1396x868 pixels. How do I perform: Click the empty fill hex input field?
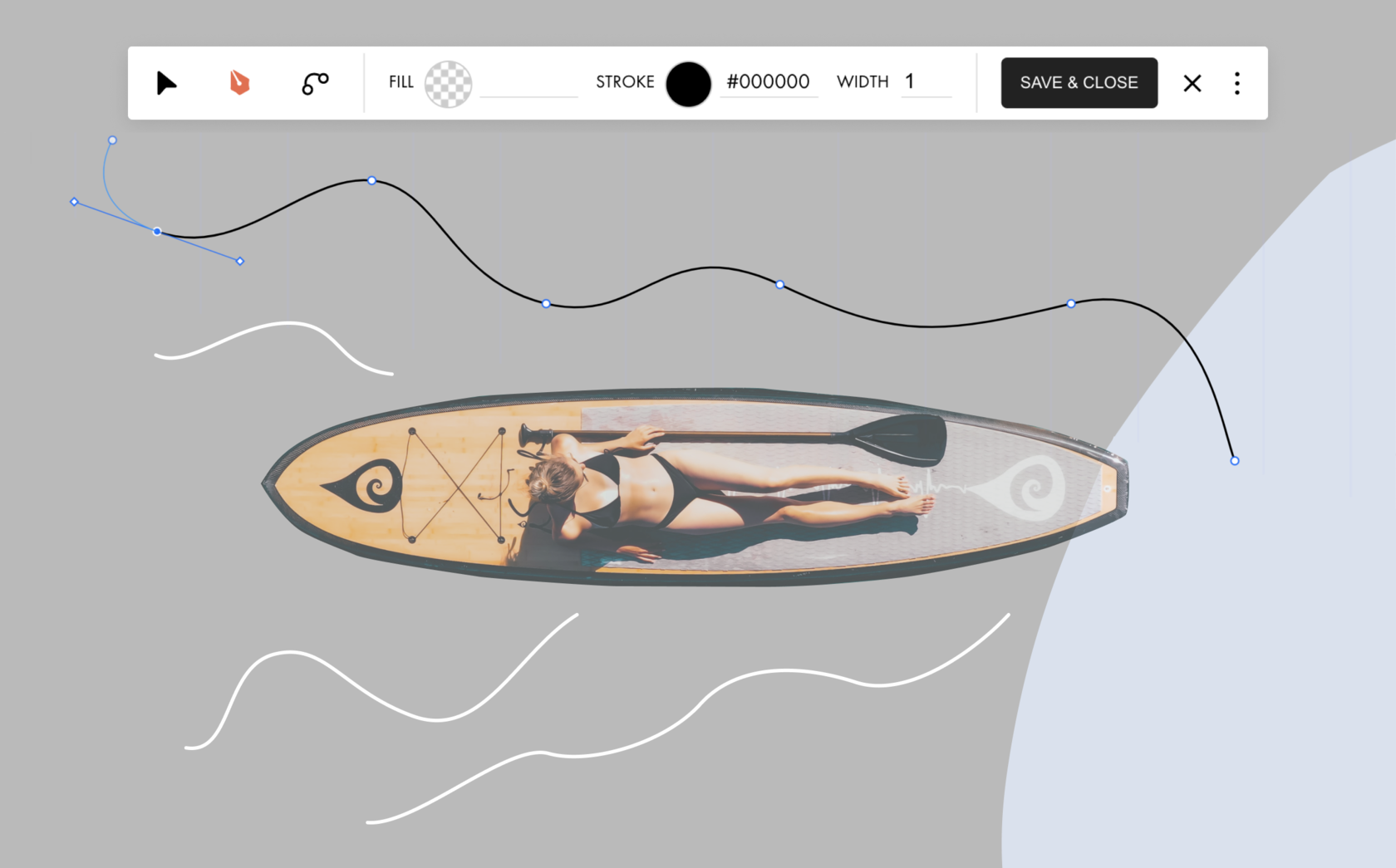point(528,82)
